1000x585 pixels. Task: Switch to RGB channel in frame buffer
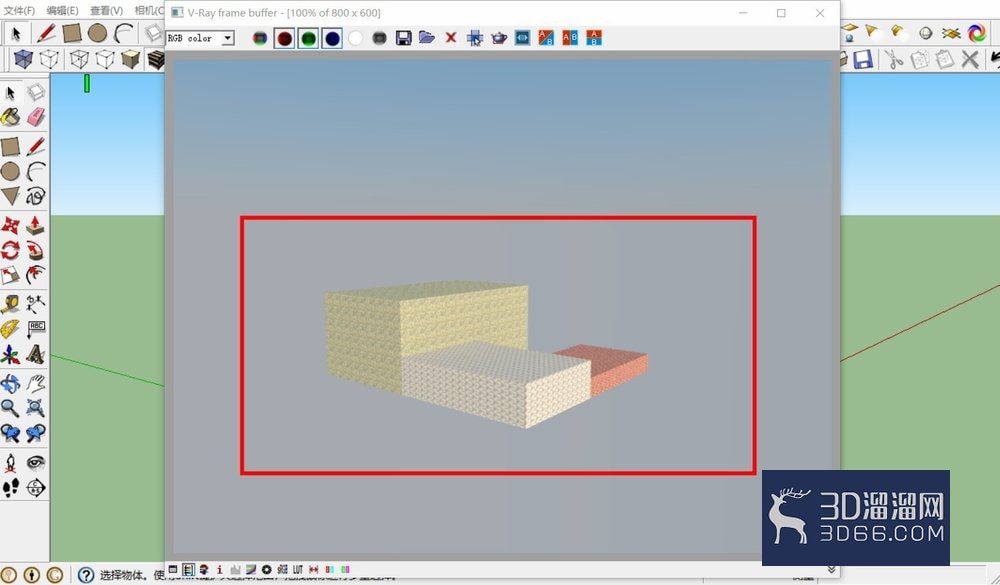point(260,38)
